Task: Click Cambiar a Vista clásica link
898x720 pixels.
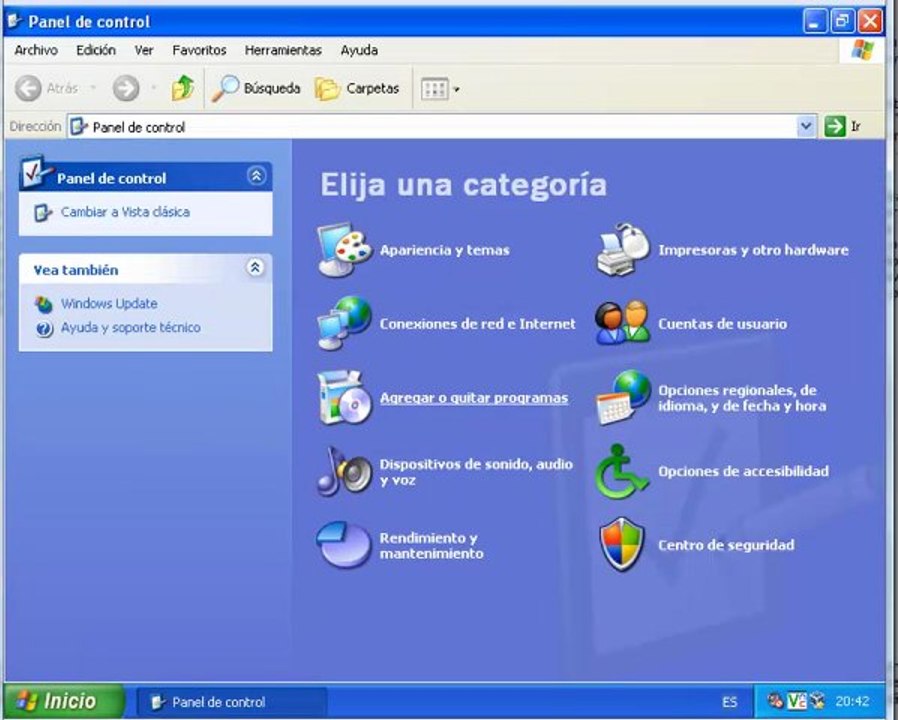Action: [125, 212]
